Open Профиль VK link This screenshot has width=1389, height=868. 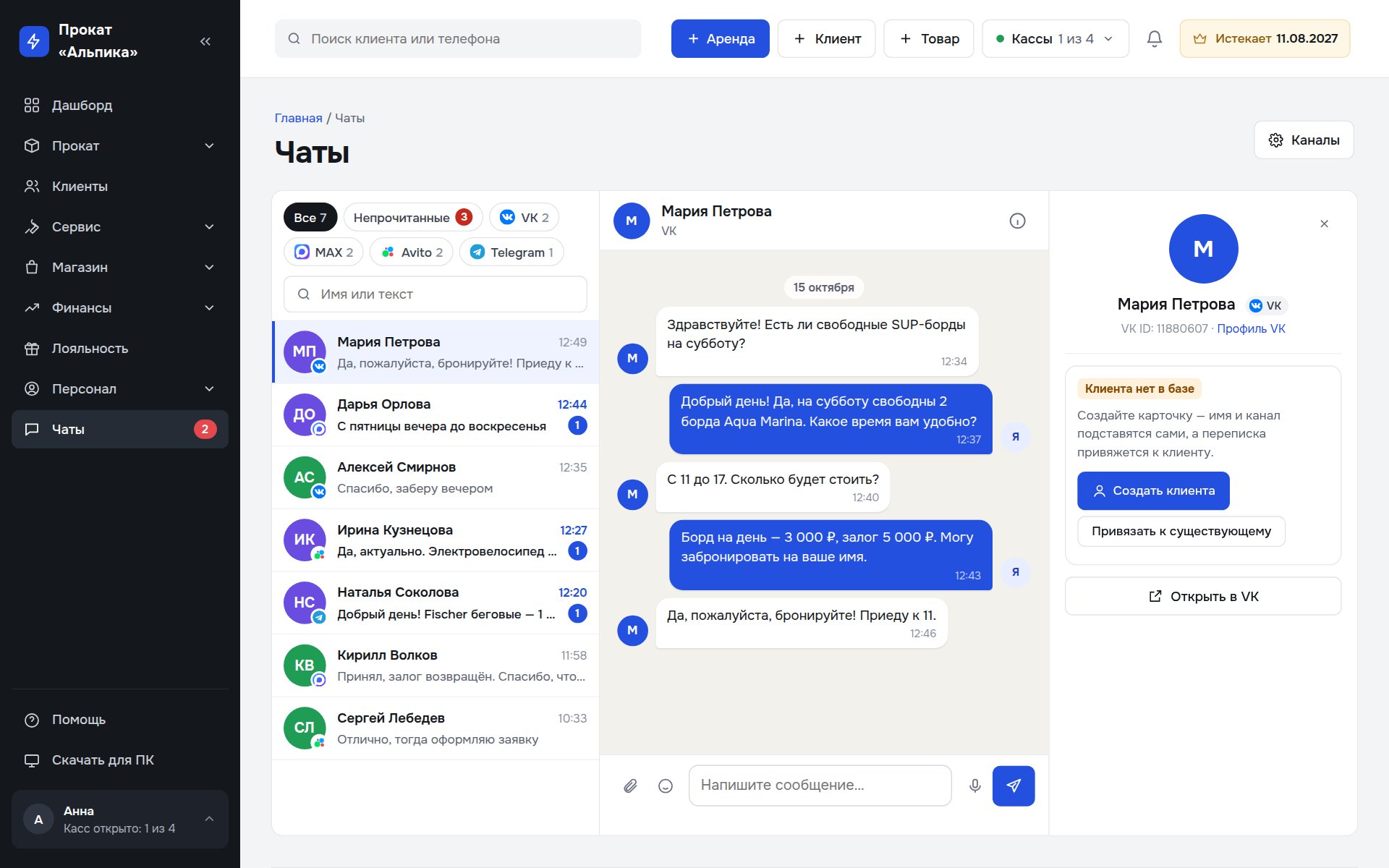click(x=1251, y=329)
